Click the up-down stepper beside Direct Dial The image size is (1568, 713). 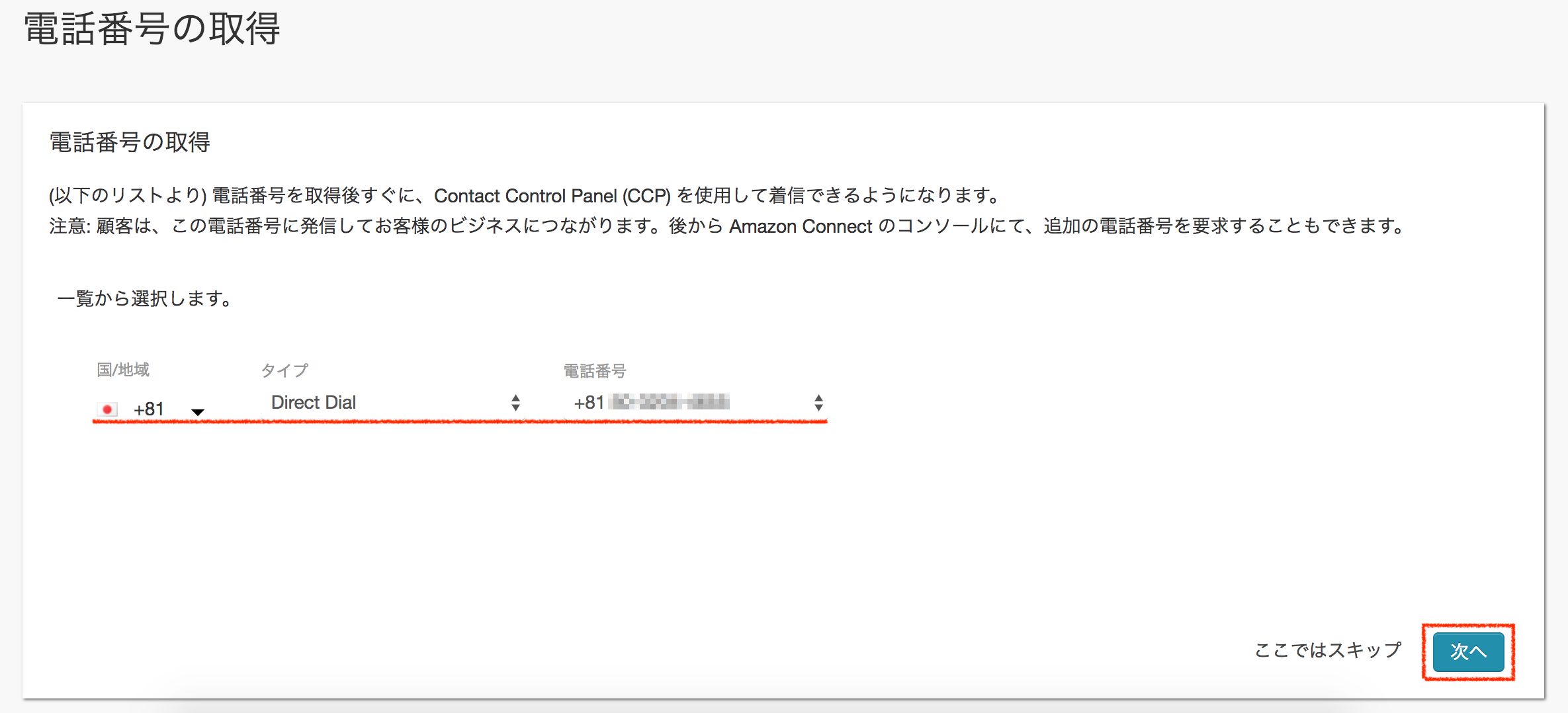pyautogui.click(x=515, y=402)
